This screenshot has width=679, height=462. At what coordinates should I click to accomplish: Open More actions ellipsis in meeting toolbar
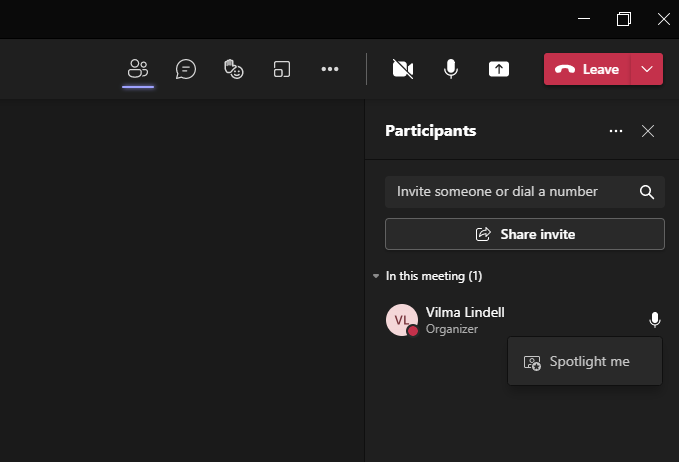[x=330, y=69]
